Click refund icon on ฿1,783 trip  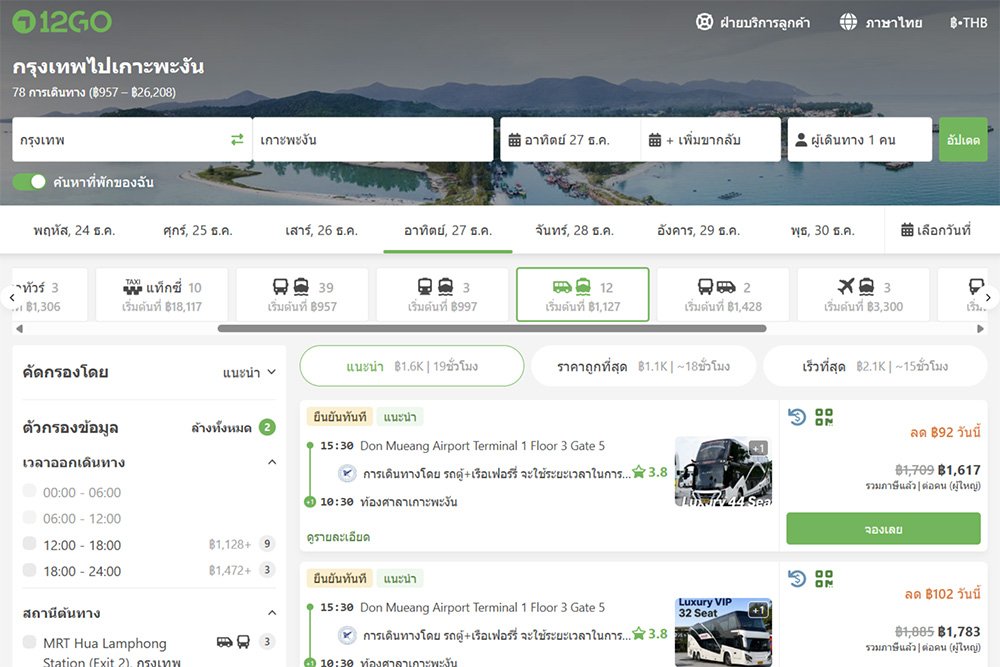[797, 578]
